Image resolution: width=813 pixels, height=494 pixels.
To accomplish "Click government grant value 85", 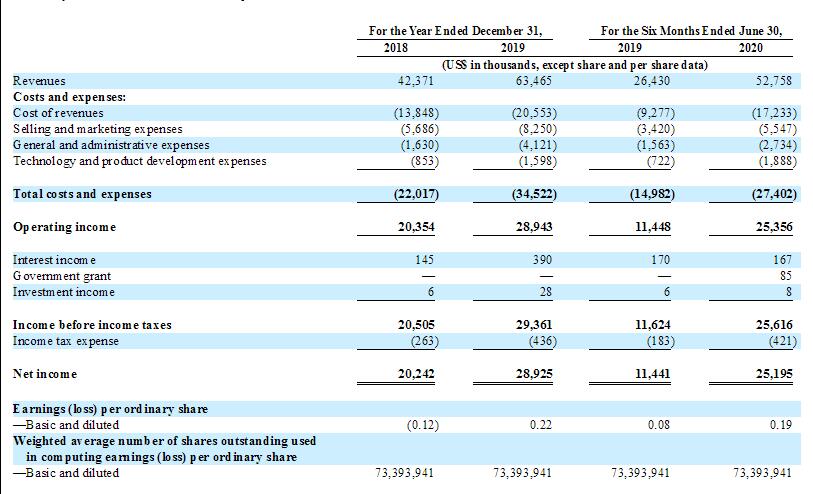I will pos(786,276).
